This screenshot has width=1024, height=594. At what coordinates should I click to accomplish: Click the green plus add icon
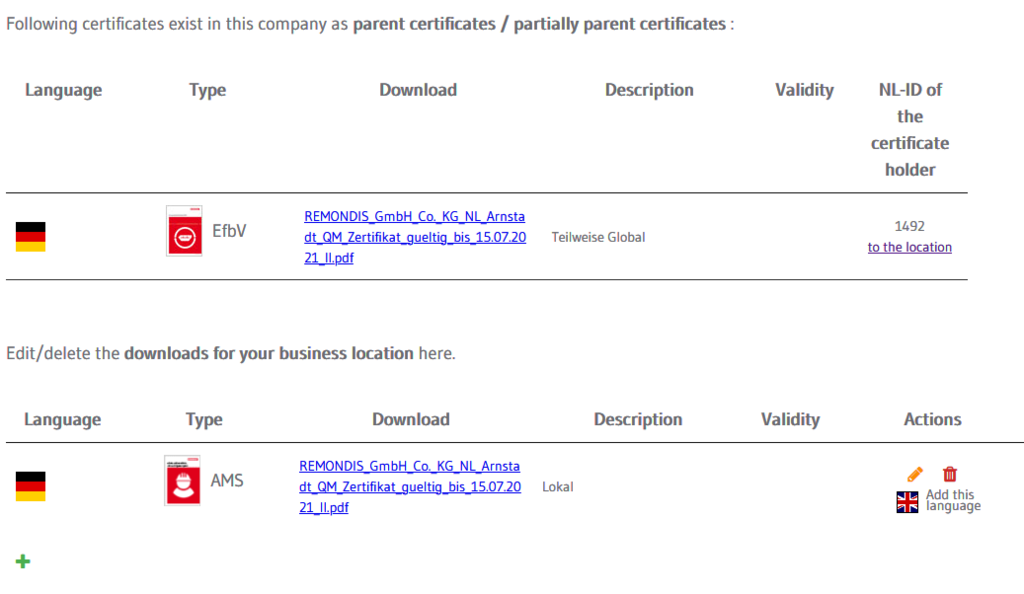pos(23,561)
